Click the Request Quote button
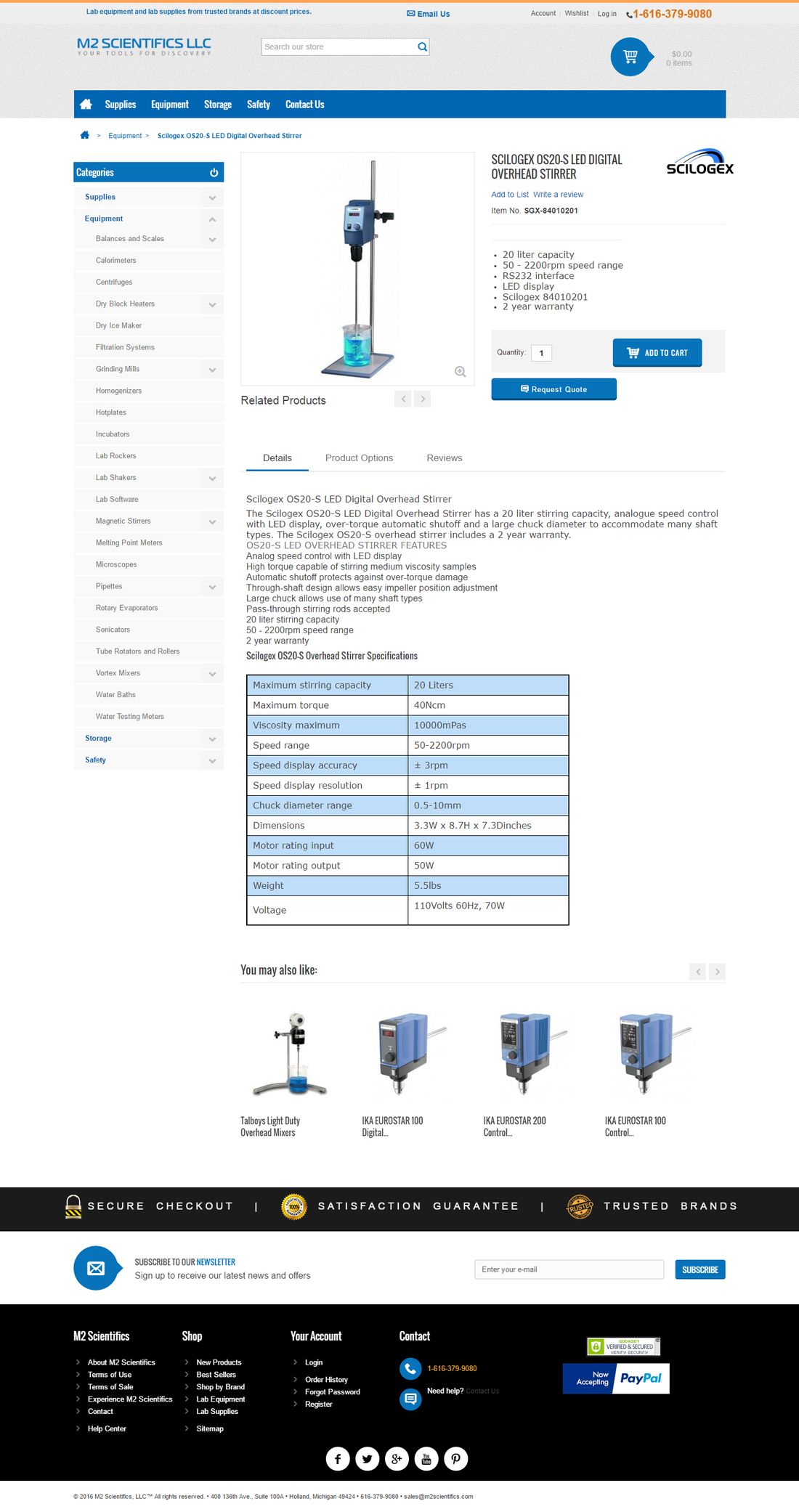The width and height of the screenshot is (799, 1512). coord(553,389)
